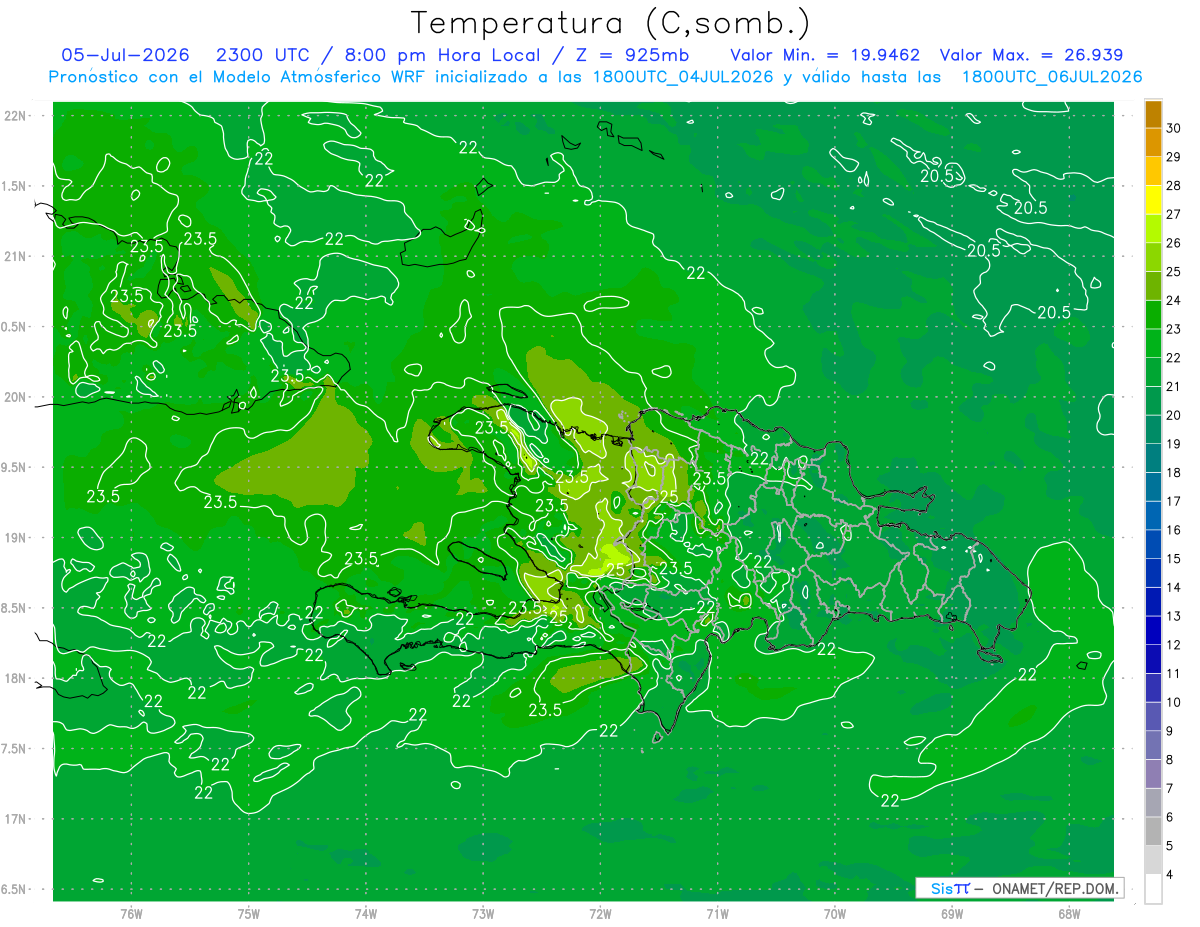Image resolution: width=1200 pixels, height=927 pixels.
Task: Click the colorbar label "24"
Action: coord(1174,300)
